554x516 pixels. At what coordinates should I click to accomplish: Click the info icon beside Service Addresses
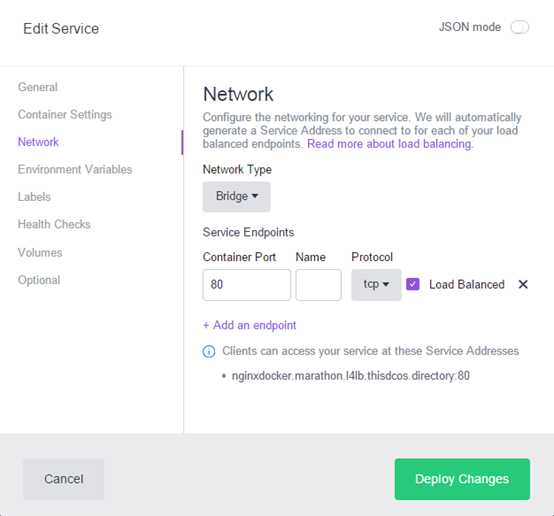209,352
